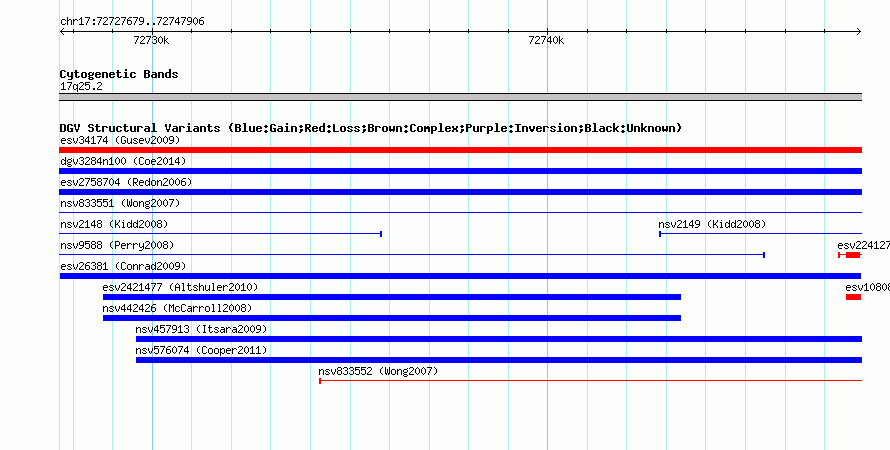The width and height of the screenshot is (890, 450).
Task: Open the esv2758704 (Redon2006) label
Action: tap(126, 182)
